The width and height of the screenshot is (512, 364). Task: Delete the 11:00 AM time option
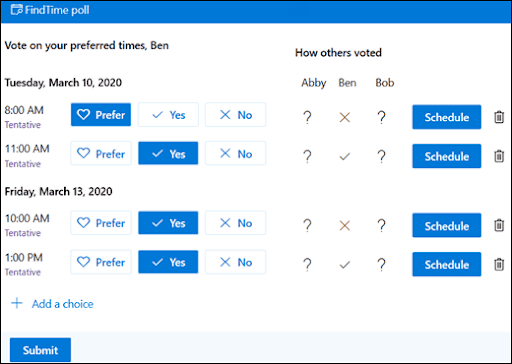pyautogui.click(x=499, y=156)
